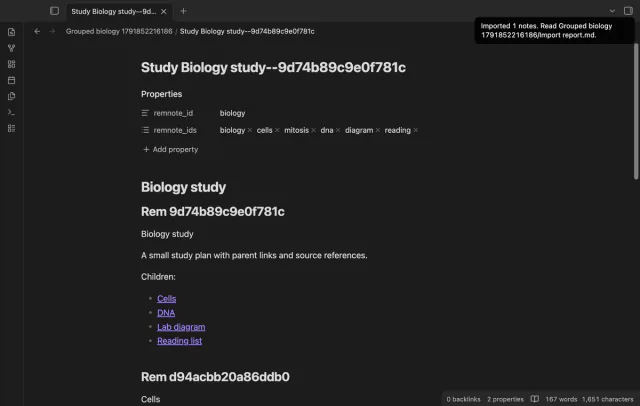Click 167 words status entry
This screenshot has height=406, width=640.
pyautogui.click(x=561, y=399)
